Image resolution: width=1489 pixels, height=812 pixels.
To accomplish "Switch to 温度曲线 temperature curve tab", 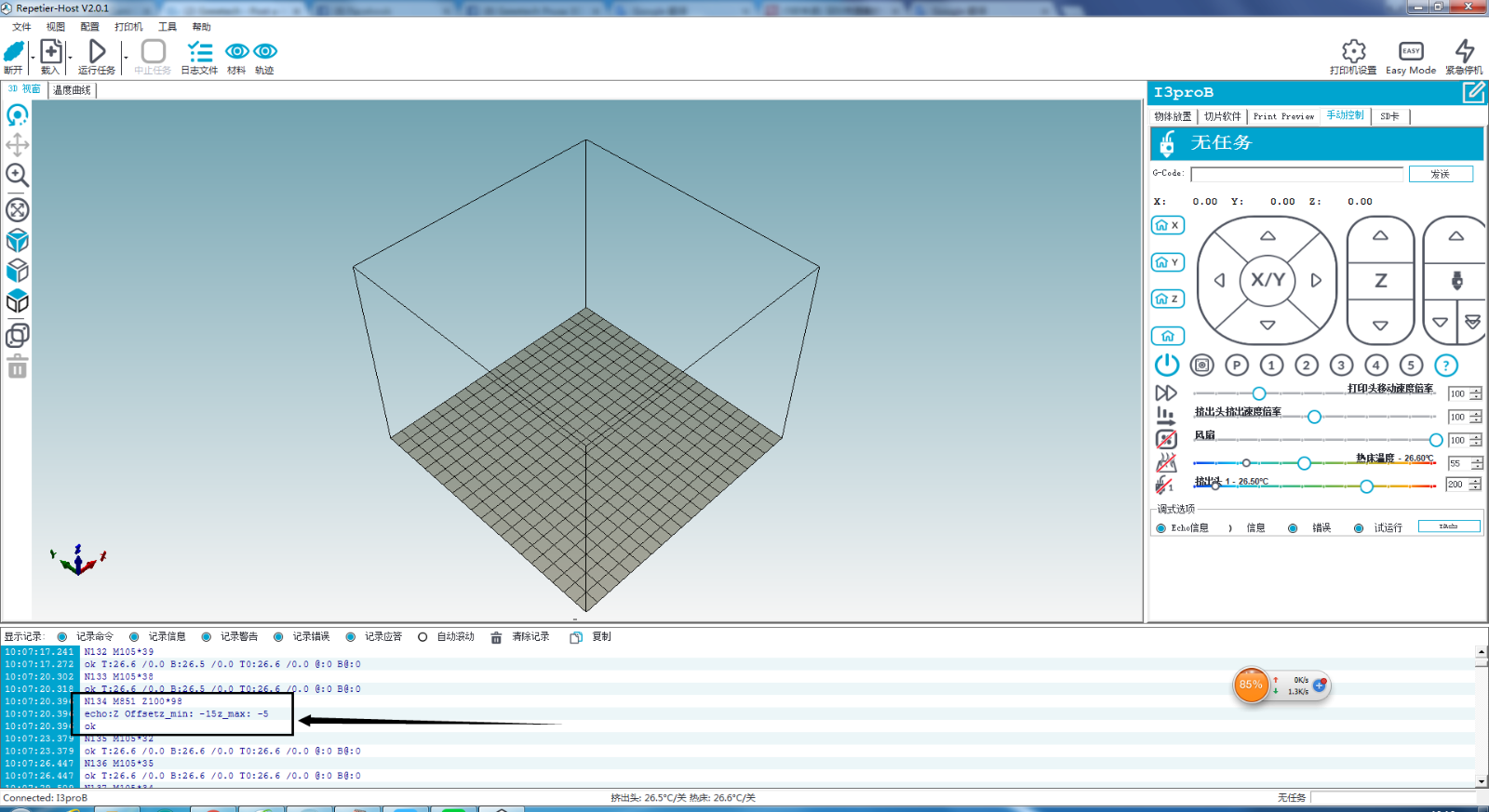I will coord(72,90).
